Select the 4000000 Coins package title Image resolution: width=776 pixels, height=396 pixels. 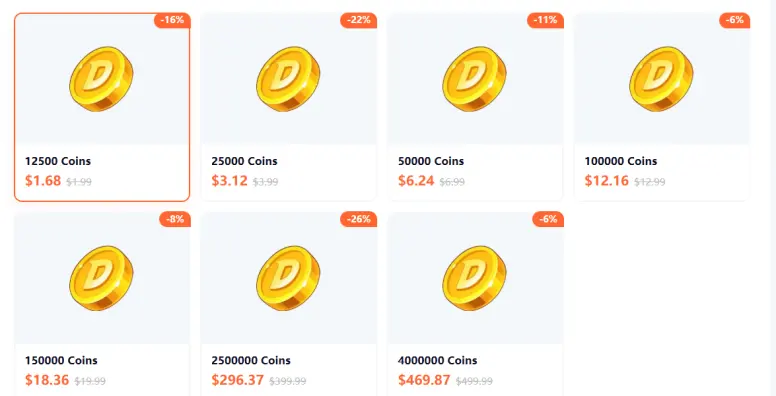(437, 360)
